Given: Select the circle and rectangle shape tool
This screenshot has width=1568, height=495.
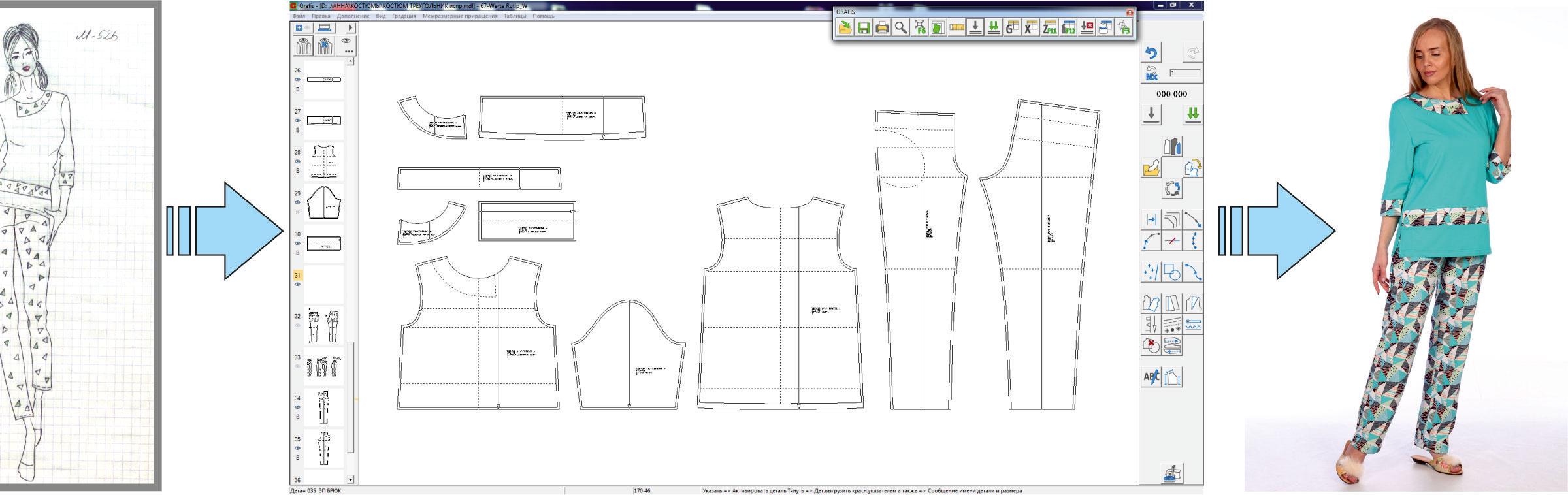Looking at the screenshot, I should 1173,272.
